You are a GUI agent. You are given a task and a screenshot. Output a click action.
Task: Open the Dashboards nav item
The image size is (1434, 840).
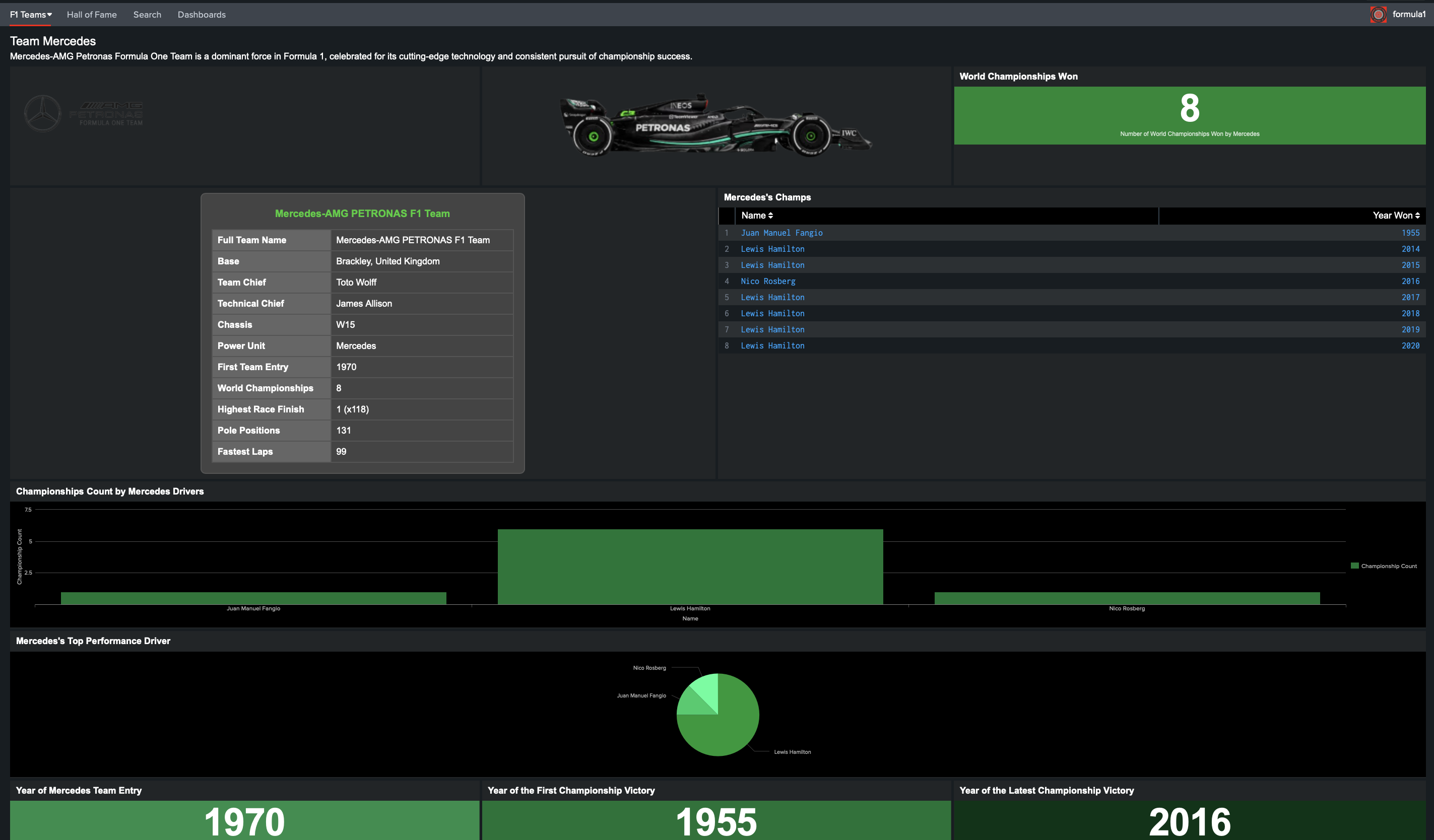[x=202, y=15]
